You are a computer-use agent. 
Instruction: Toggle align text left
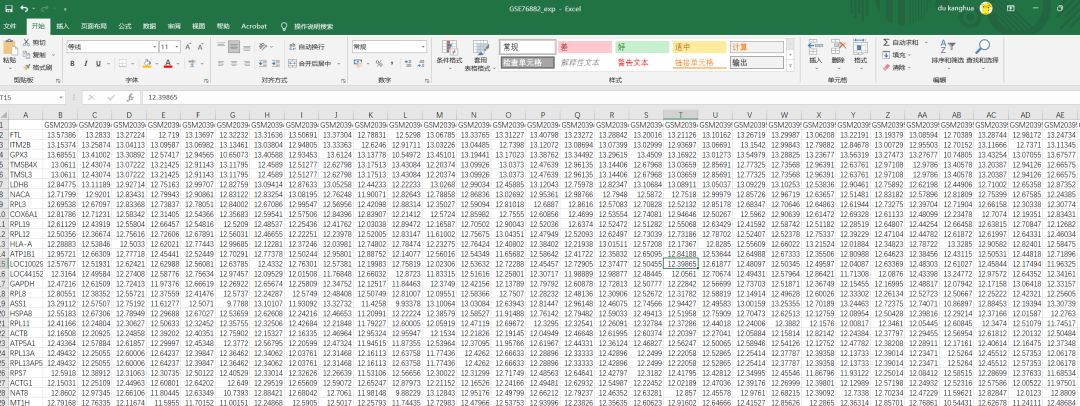pyautogui.click(x=220, y=63)
